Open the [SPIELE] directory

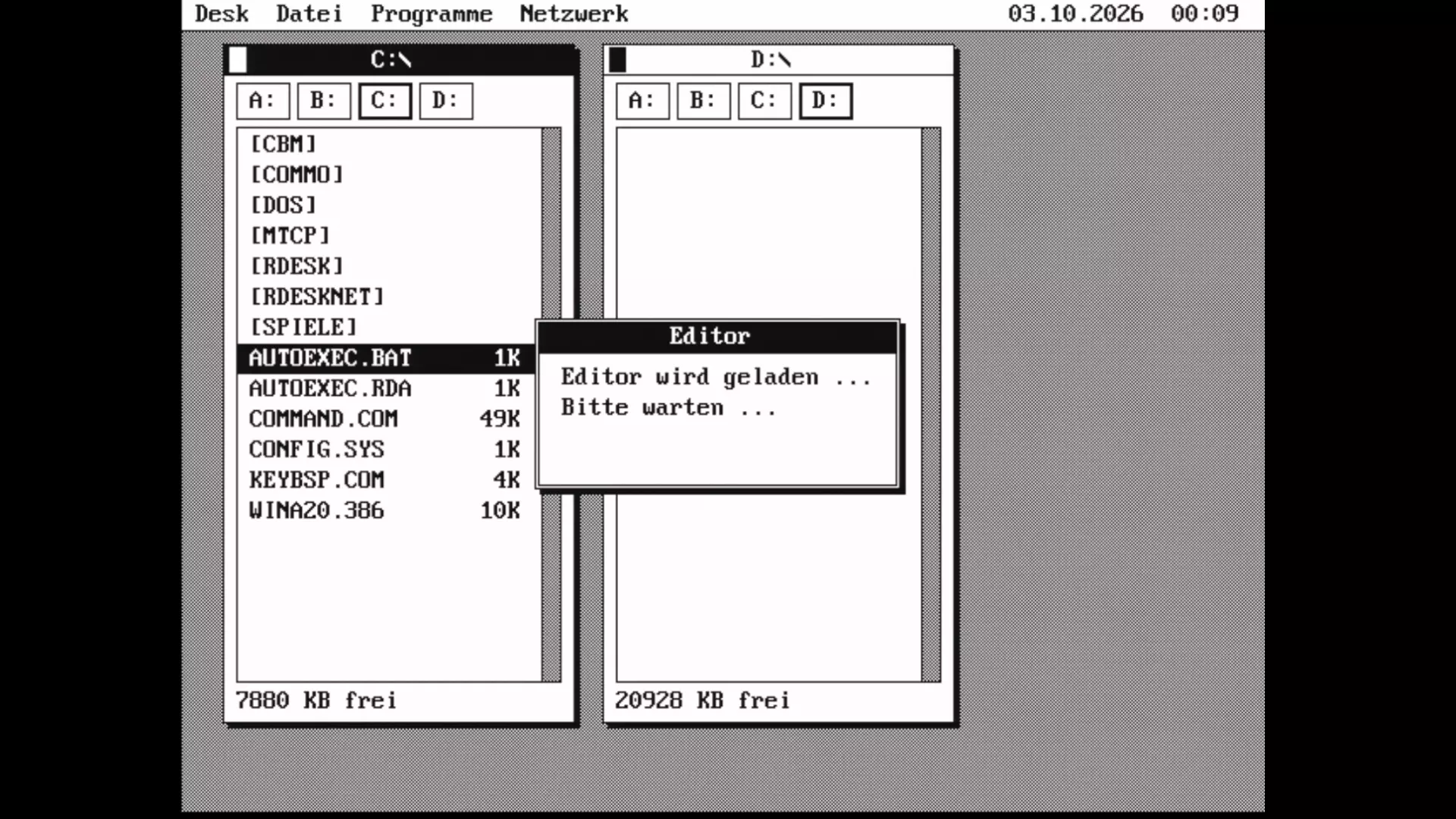coord(303,327)
